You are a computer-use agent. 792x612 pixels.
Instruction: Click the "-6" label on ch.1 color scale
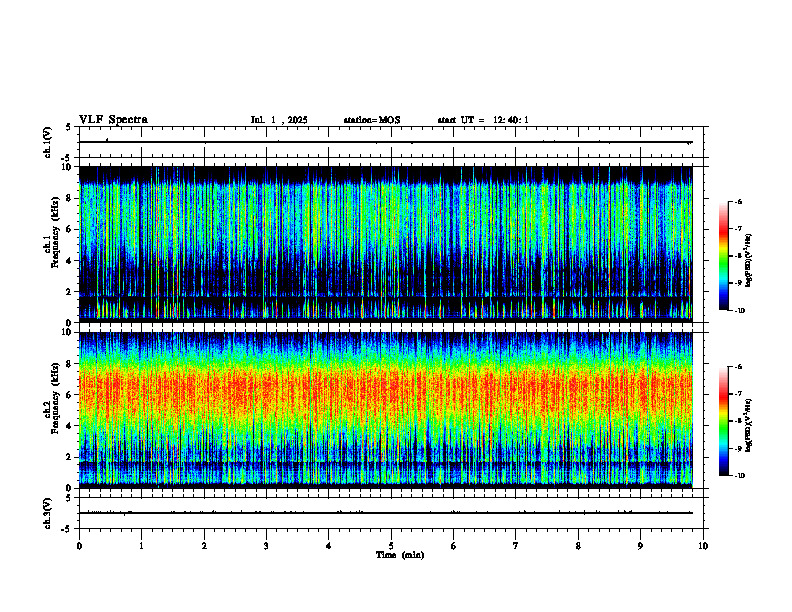click(738, 201)
